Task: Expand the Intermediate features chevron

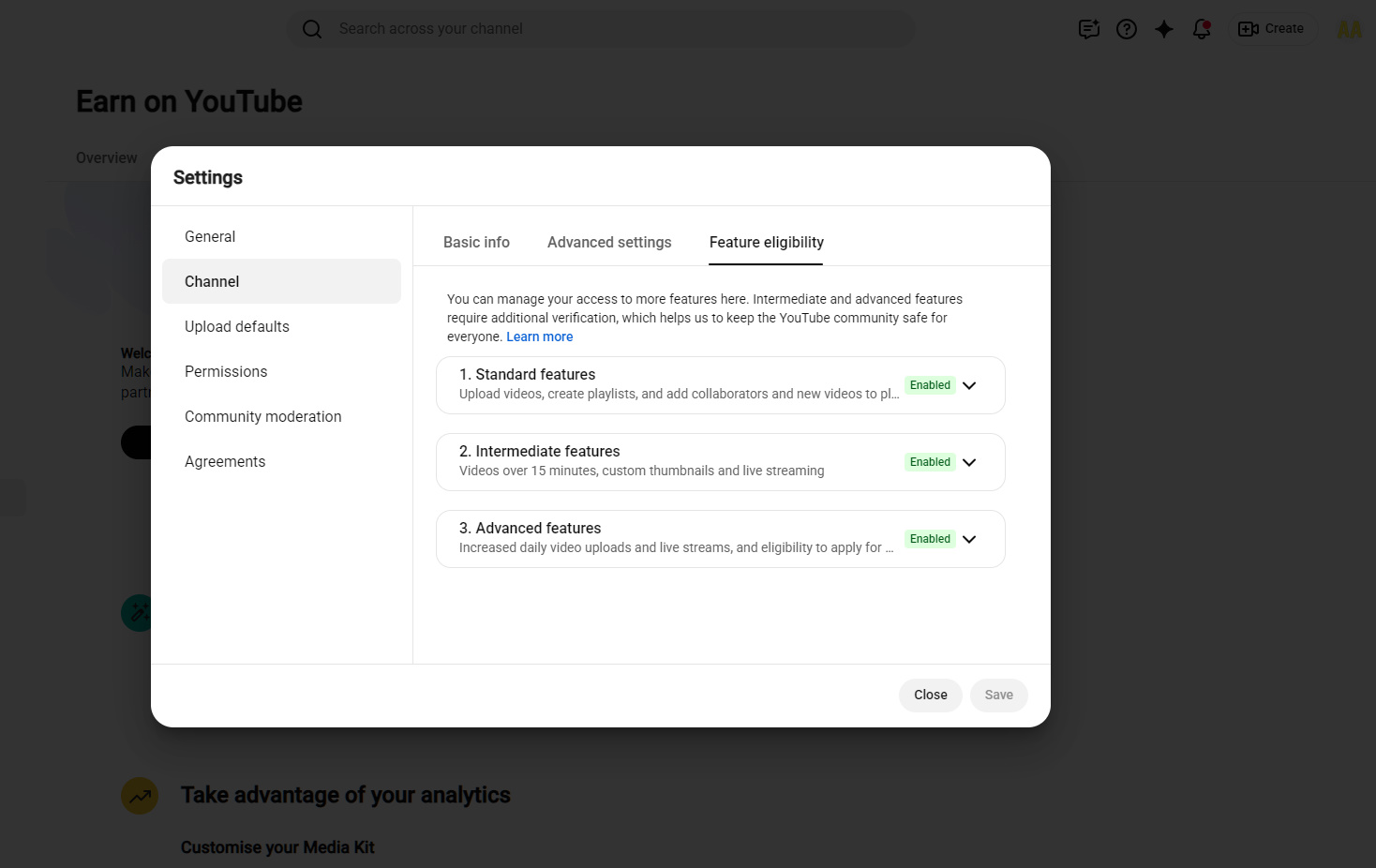Action: click(969, 462)
